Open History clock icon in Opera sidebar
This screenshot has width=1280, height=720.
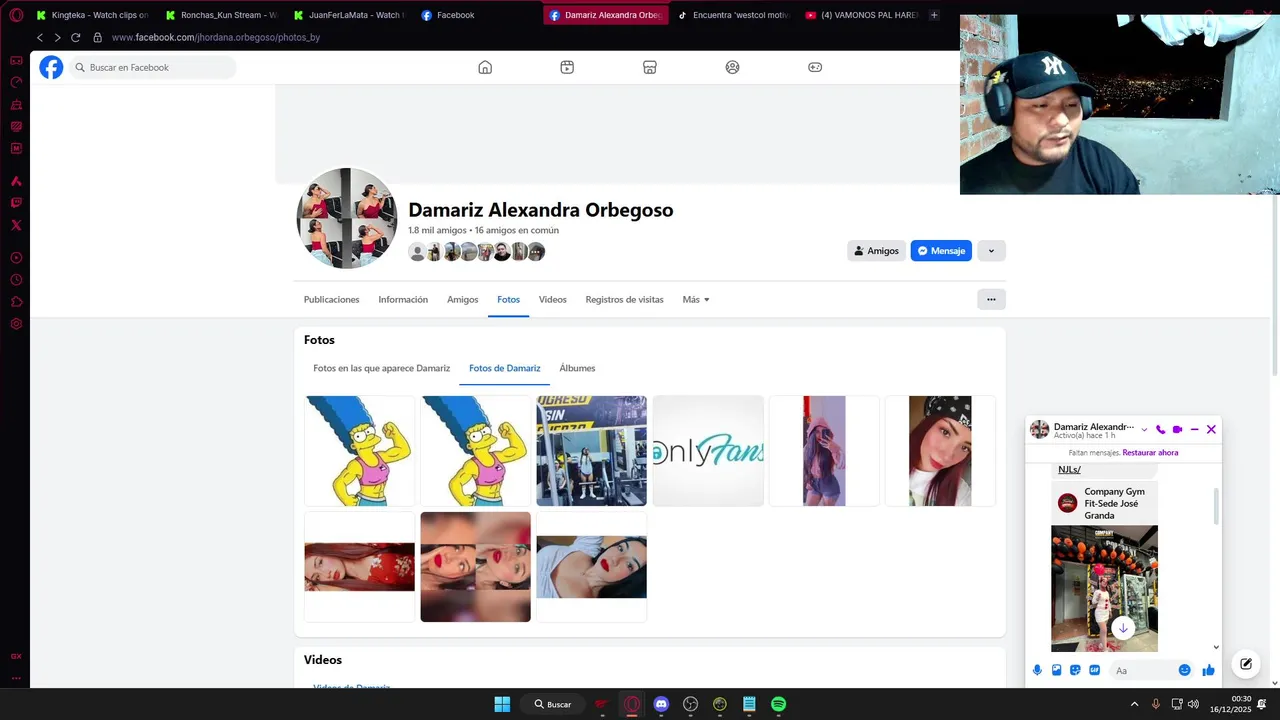click(16, 280)
